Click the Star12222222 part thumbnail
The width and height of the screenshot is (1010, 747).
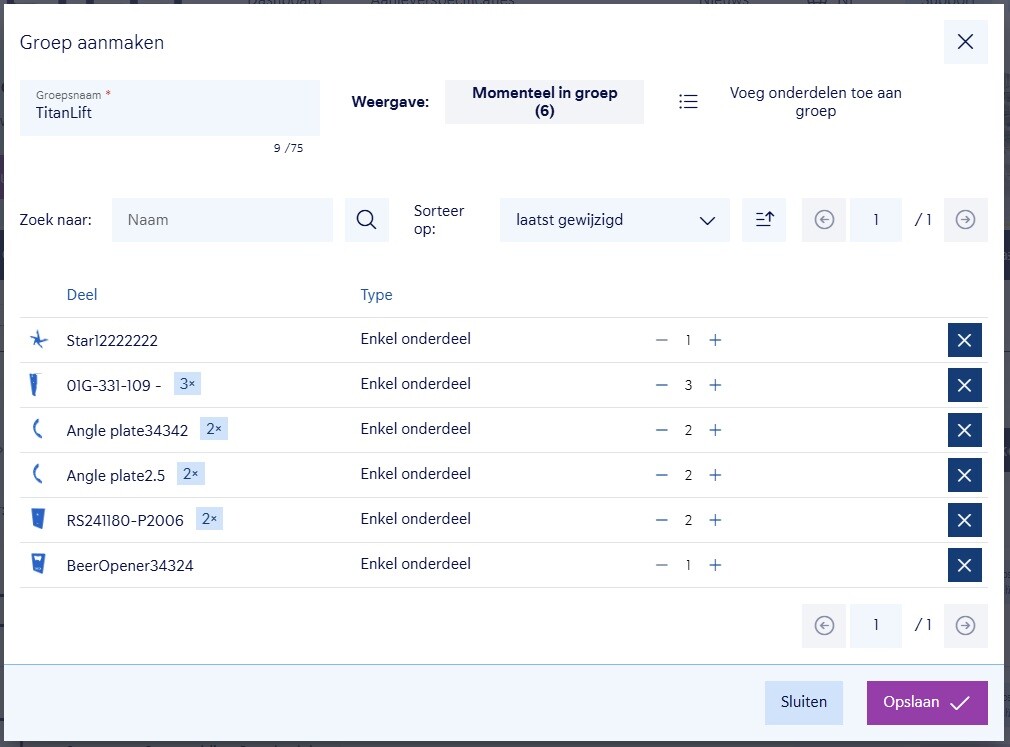38,340
